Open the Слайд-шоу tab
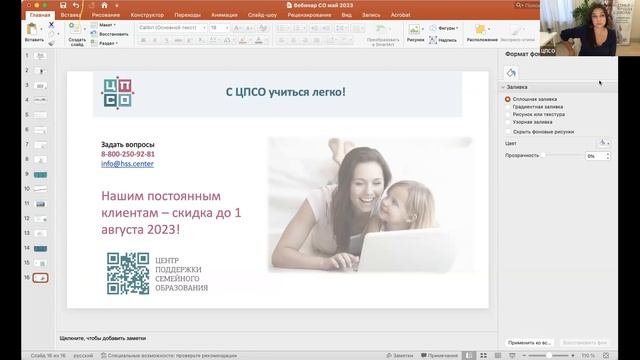Screen dimensions: 640x360 tap(262, 15)
